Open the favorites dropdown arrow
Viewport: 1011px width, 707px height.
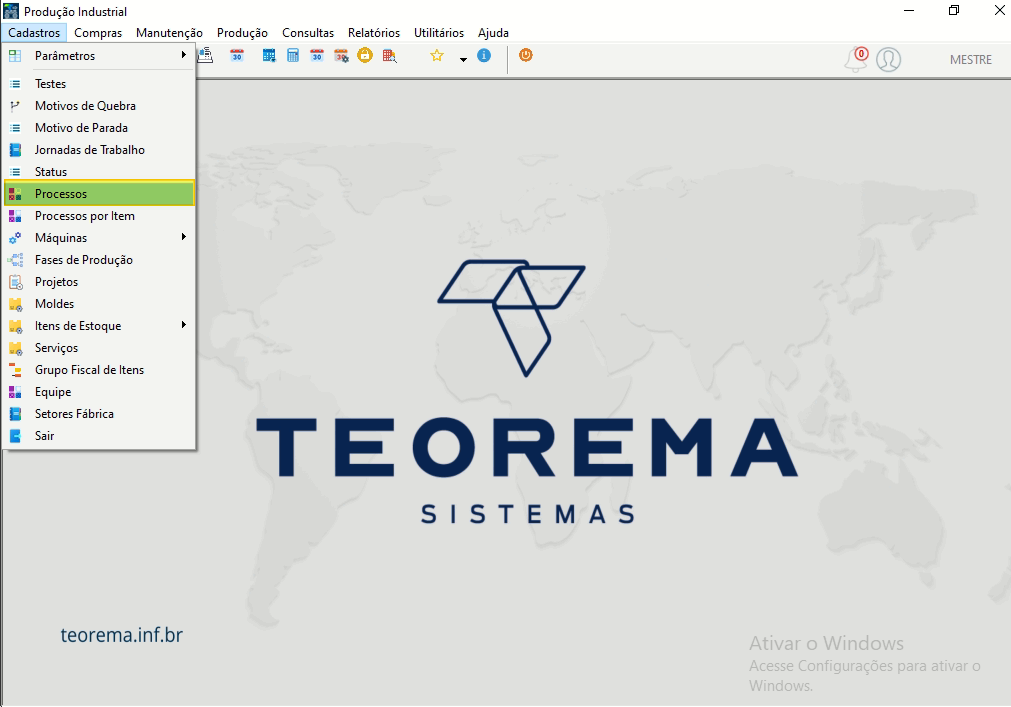[x=463, y=59]
